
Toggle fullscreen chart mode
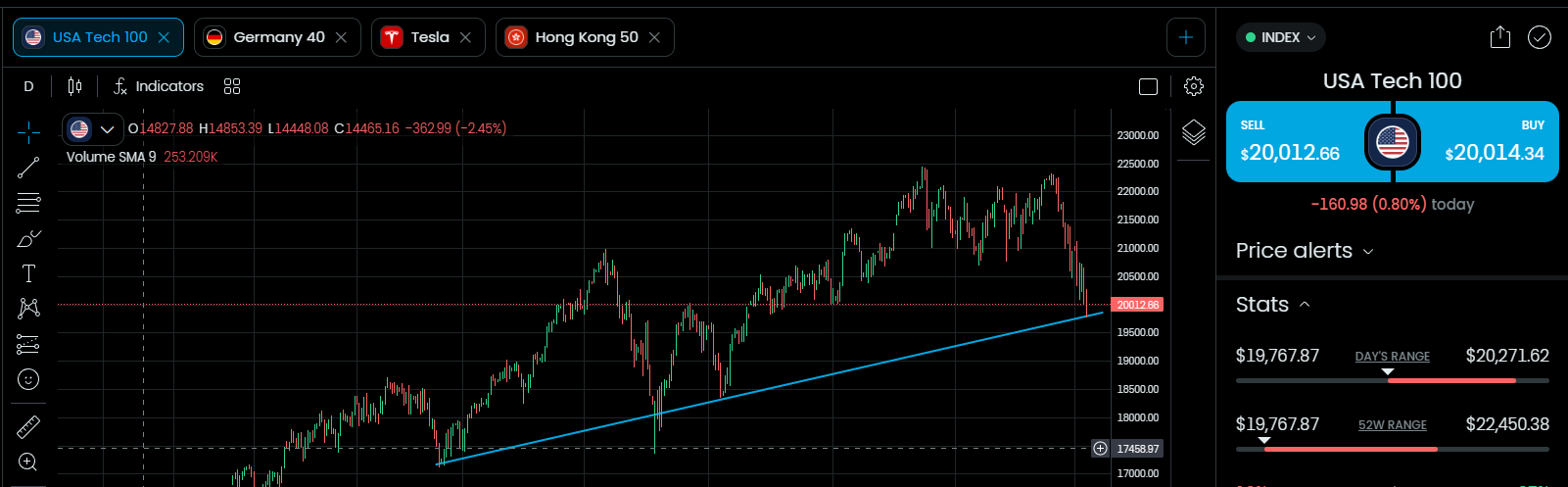tap(1148, 86)
